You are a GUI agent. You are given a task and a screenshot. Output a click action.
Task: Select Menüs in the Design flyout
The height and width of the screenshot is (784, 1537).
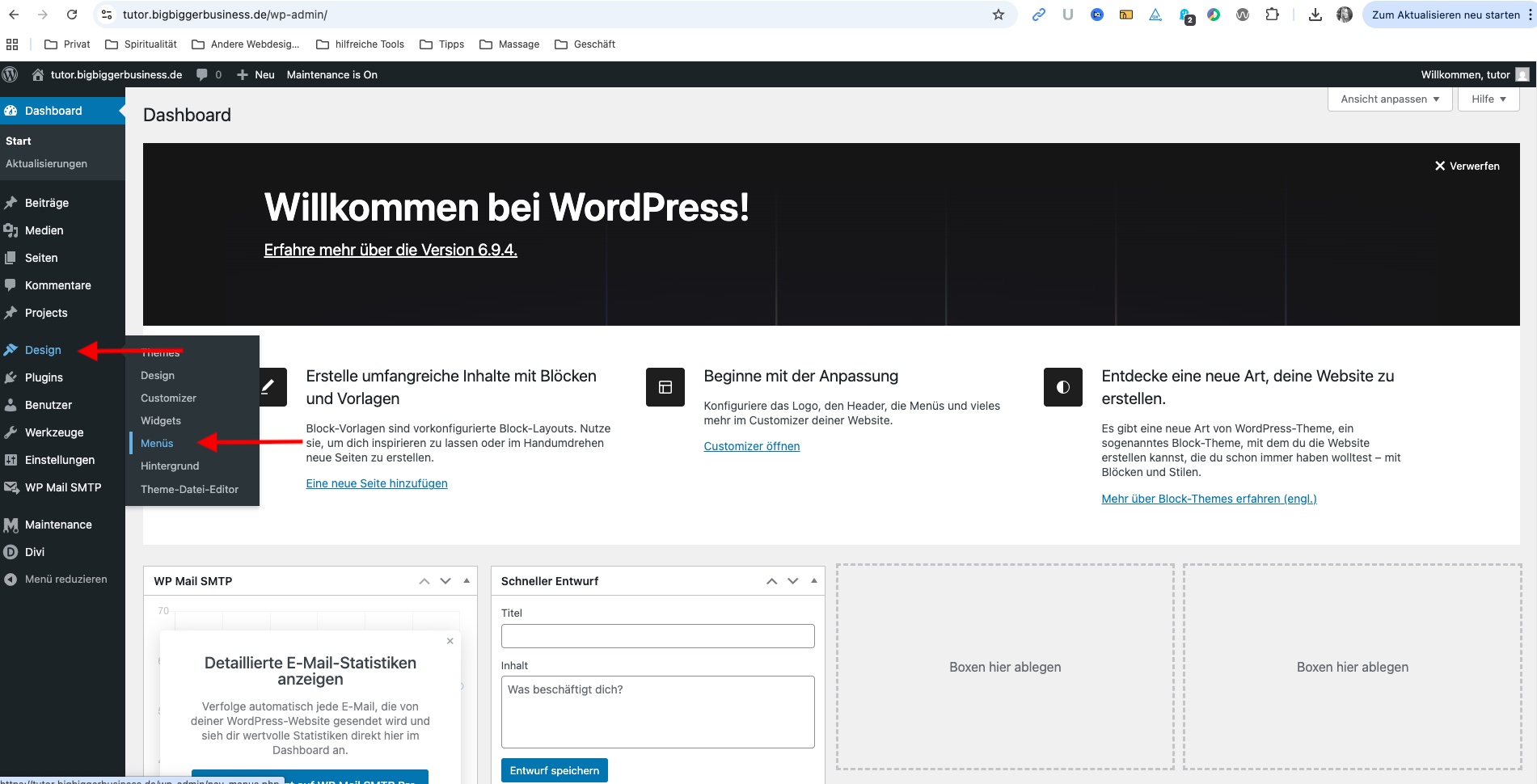coord(157,443)
